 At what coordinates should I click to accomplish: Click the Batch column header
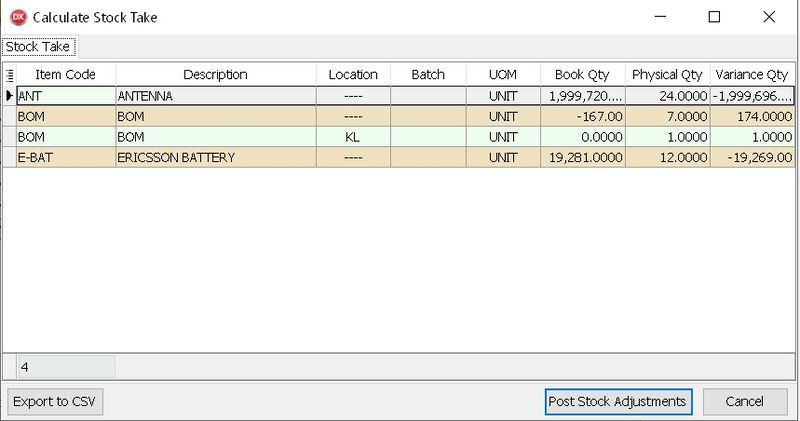(427, 75)
